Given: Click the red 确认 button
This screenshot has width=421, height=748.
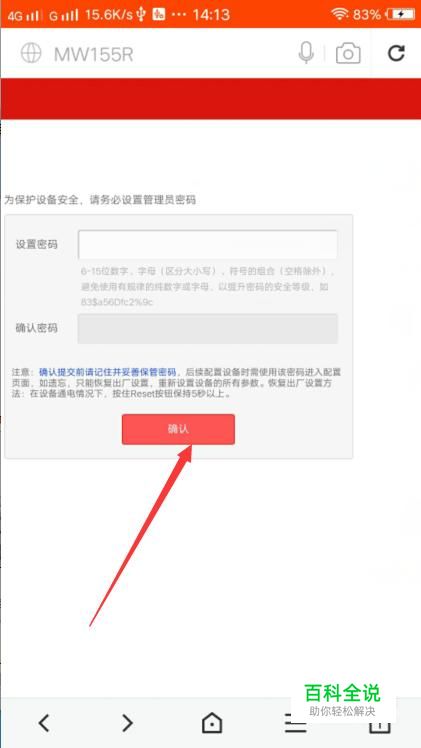Looking at the screenshot, I should pos(178,429).
